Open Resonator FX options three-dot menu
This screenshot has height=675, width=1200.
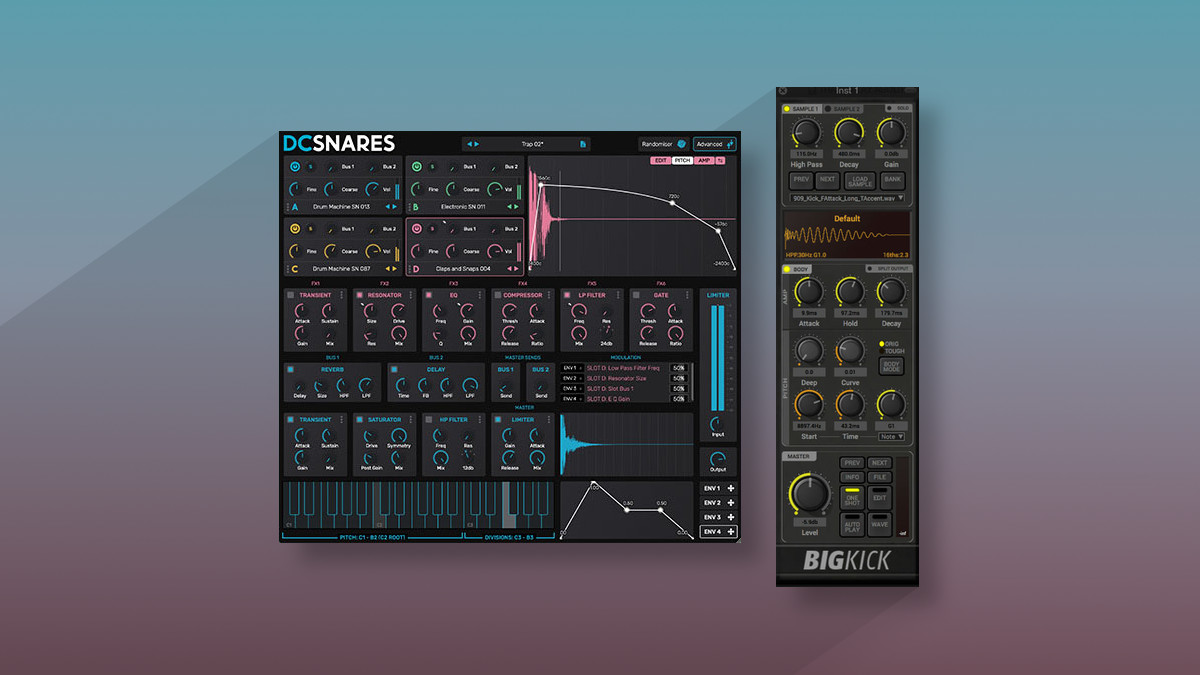410,295
